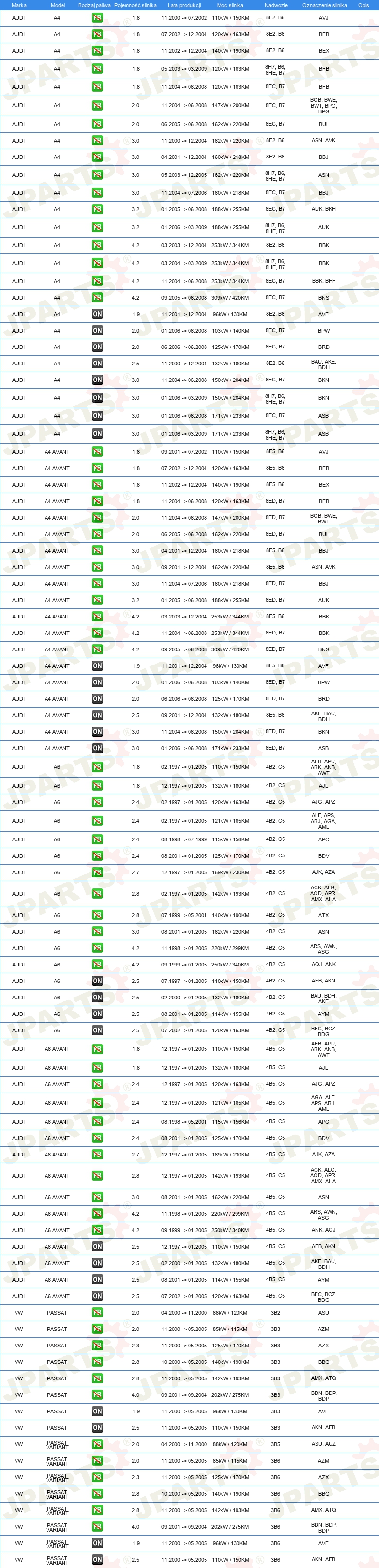Click the Moc silnika column header

point(230,5)
